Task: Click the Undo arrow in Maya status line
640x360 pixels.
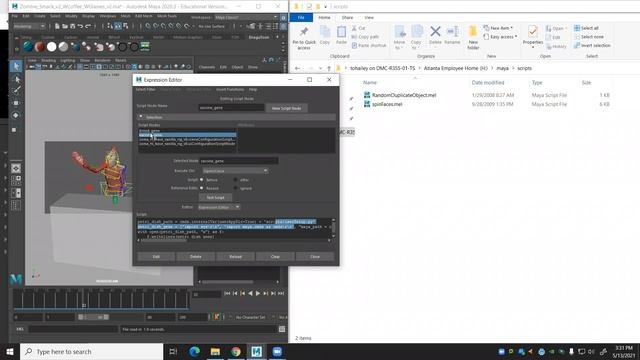Action: point(80,26)
